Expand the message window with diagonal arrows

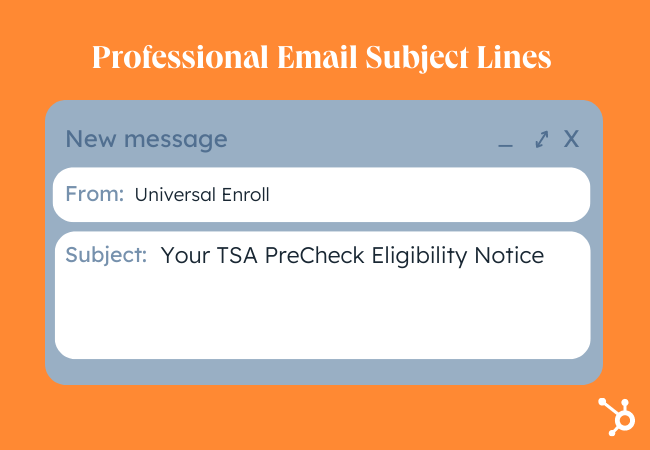pyautogui.click(x=542, y=139)
